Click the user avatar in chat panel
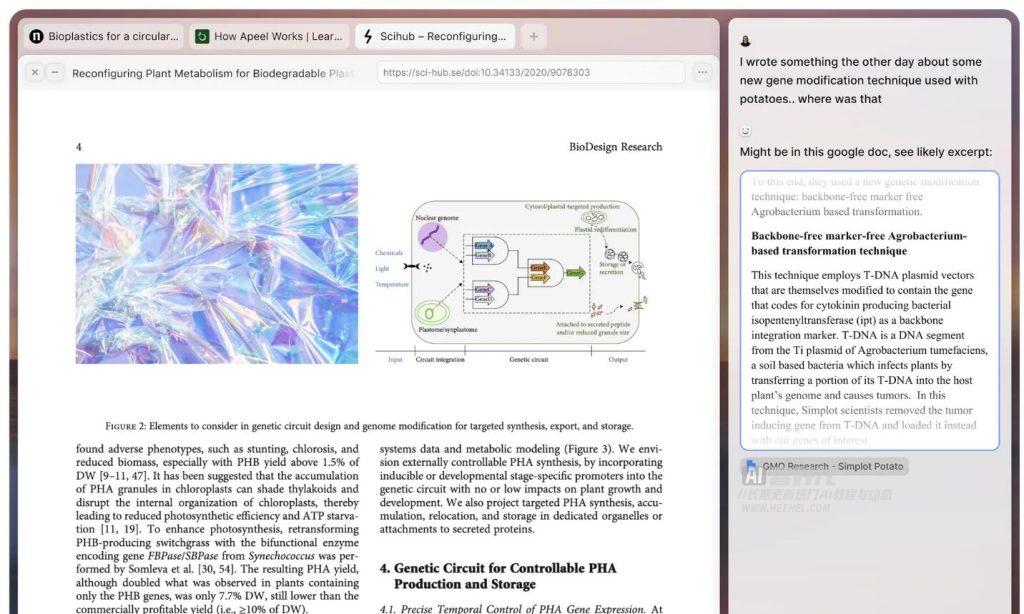1024x614 pixels. (745, 41)
